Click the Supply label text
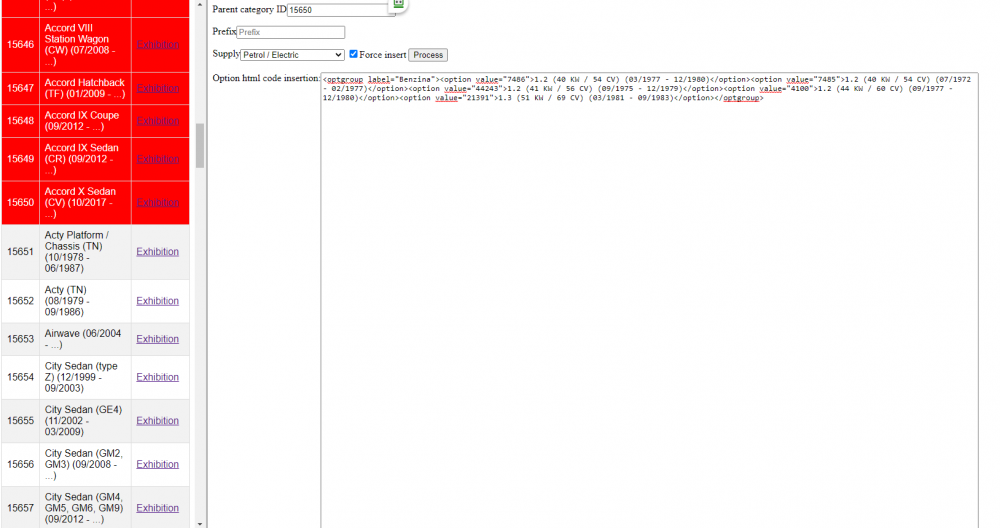This screenshot has width=1000, height=528. tap(226, 54)
